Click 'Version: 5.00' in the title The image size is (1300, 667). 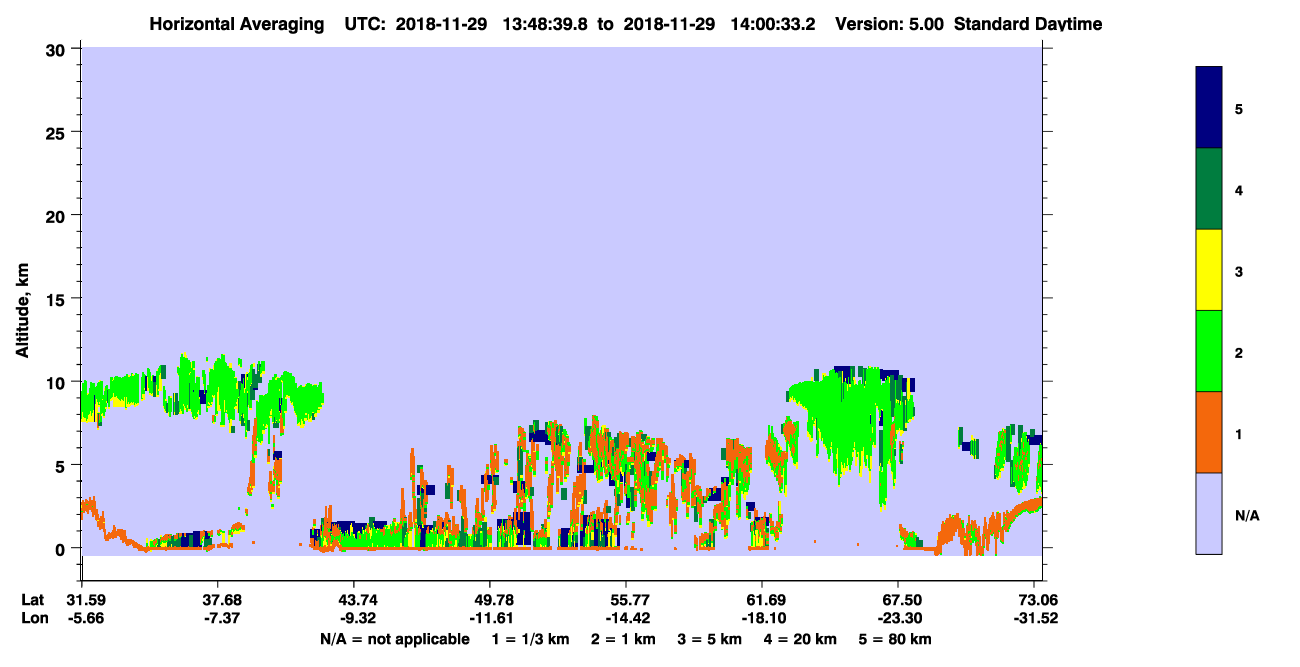(889, 24)
